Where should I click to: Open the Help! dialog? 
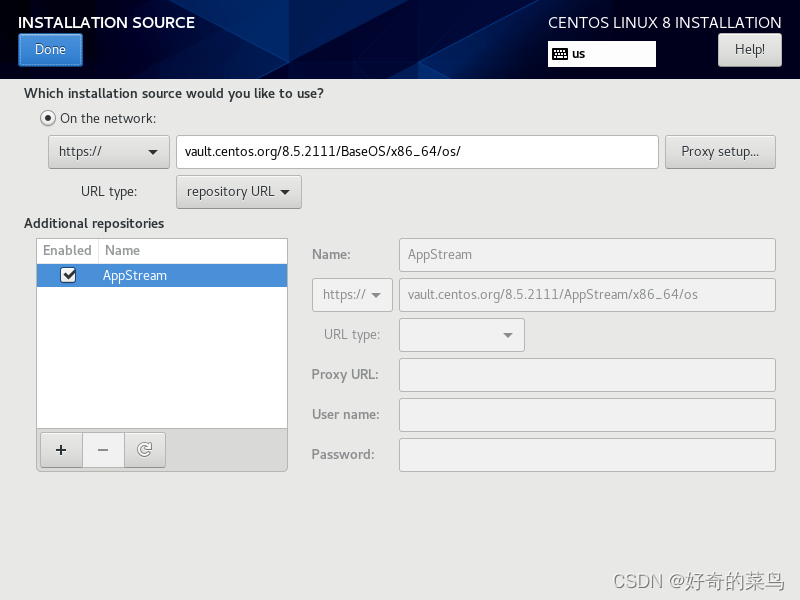click(749, 49)
